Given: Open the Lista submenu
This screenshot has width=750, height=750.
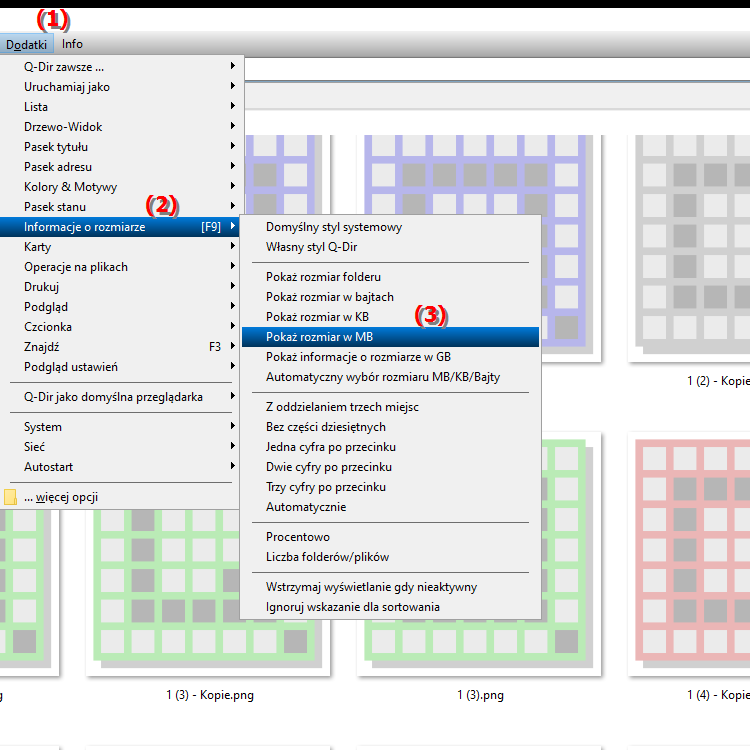Looking at the screenshot, I should 121,107.
